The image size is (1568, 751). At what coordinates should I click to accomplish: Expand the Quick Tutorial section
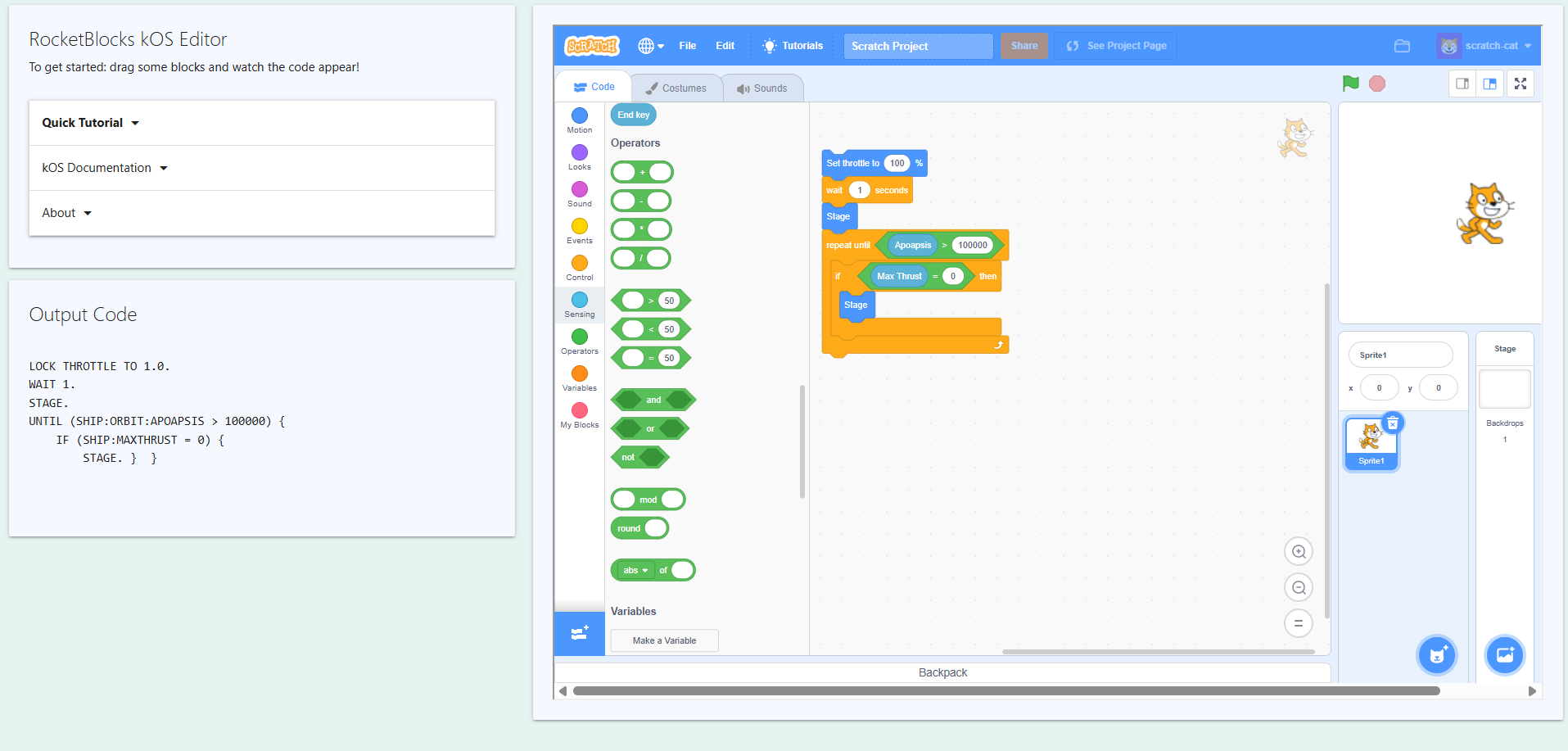(x=262, y=123)
